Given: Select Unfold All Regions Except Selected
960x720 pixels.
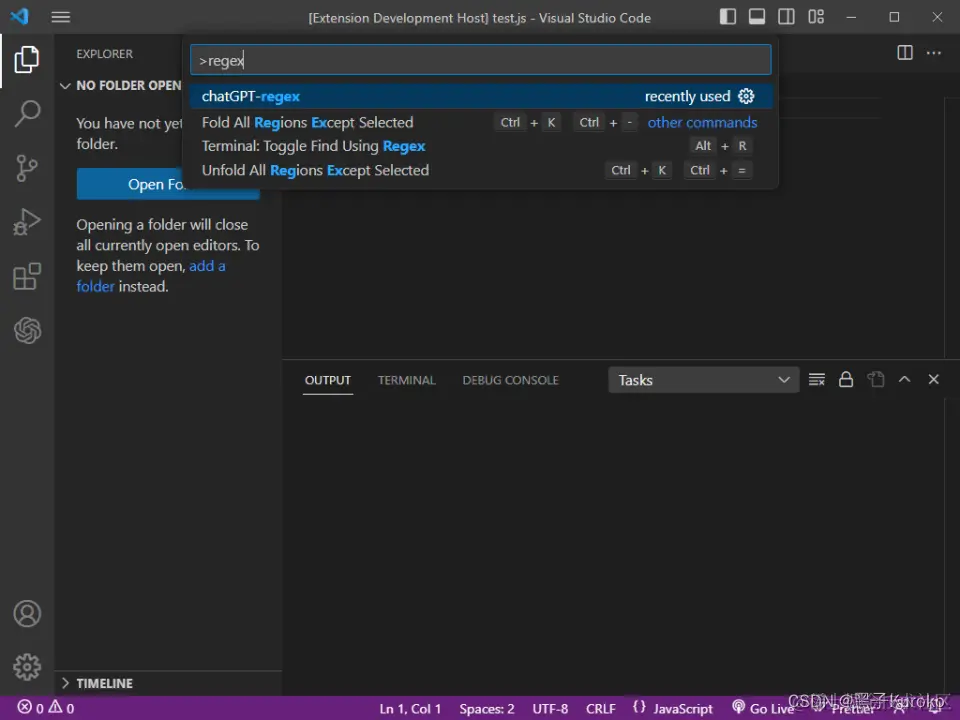Looking at the screenshot, I should pos(481,170).
